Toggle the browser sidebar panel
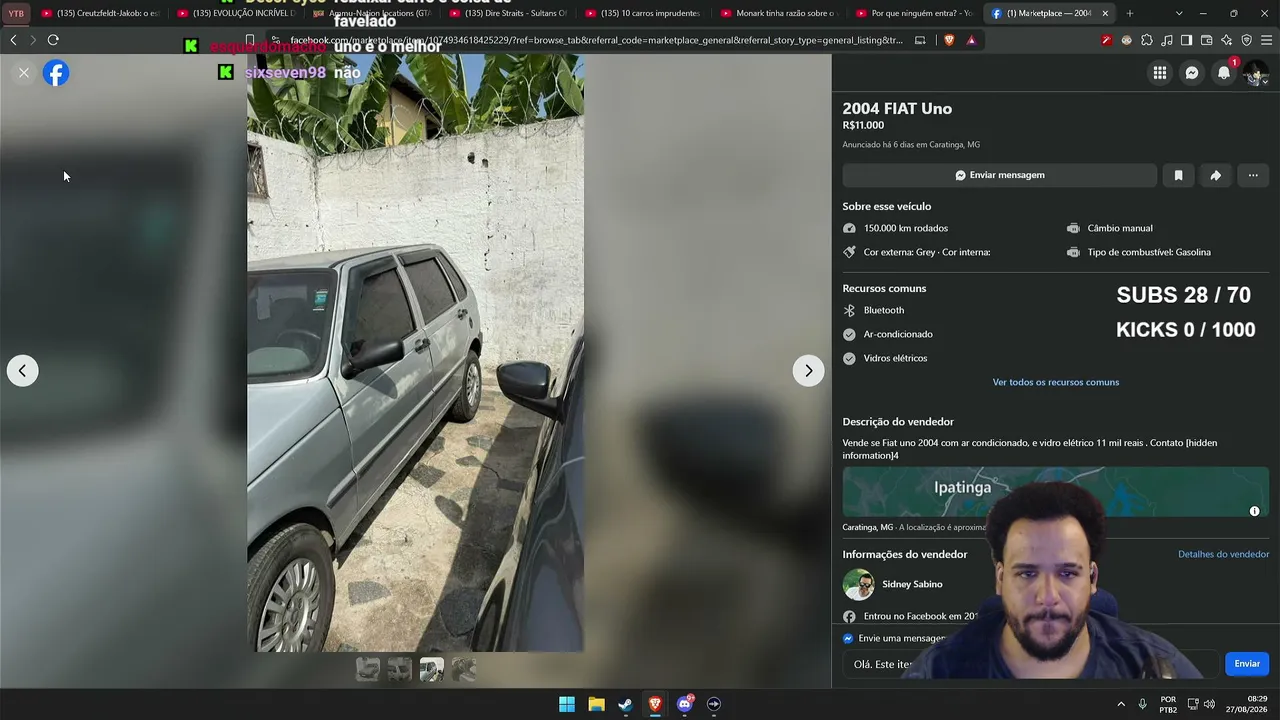This screenshot has height=720, width=1280. pos(1186,40)
